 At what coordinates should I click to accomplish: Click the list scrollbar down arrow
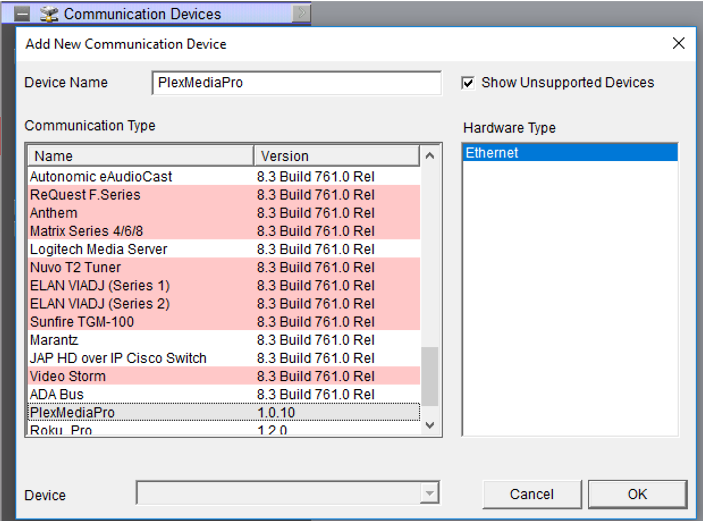pyautogui.click(x=430, y=425)
